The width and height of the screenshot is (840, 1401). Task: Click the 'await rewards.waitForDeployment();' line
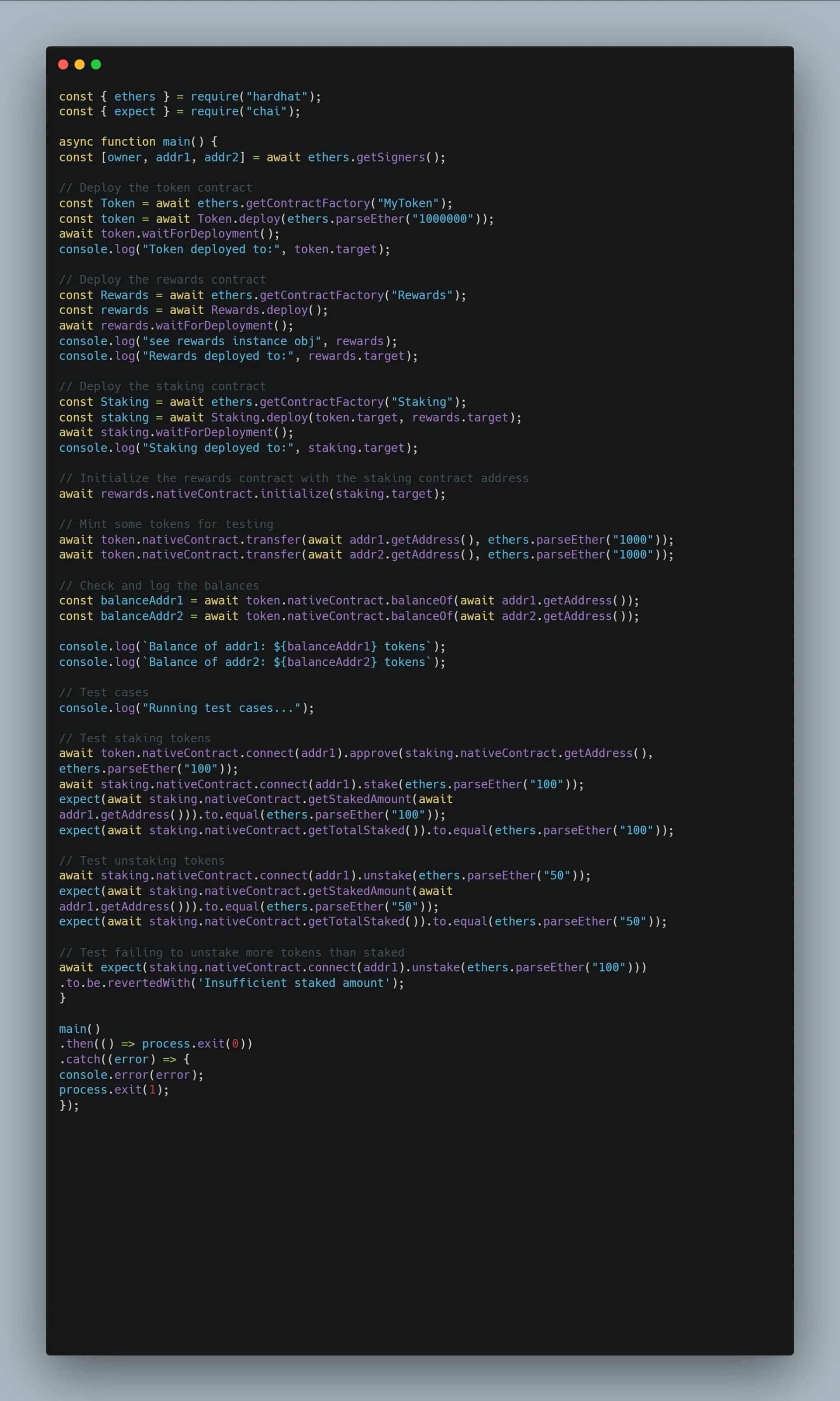tap(177, 326)
